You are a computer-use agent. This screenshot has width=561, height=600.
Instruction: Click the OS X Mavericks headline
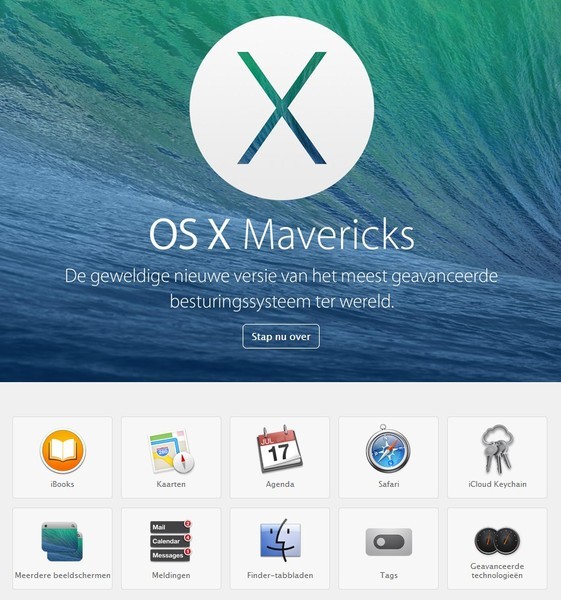point(282,234)
